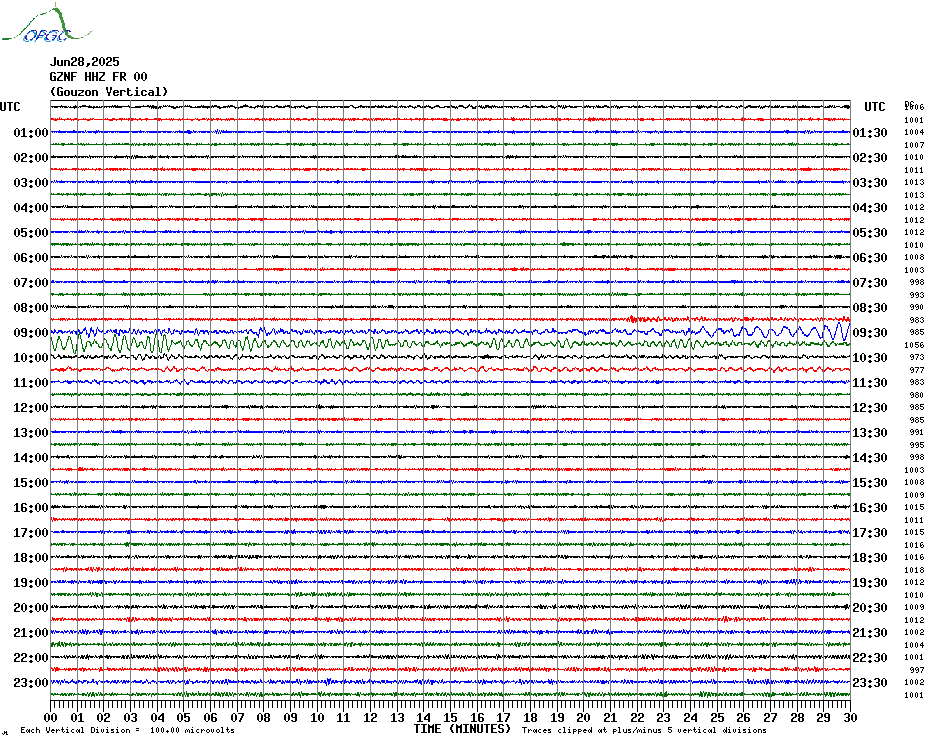Select the 08:00 row label on left
The image size is (930, 744).
(31, 307)
